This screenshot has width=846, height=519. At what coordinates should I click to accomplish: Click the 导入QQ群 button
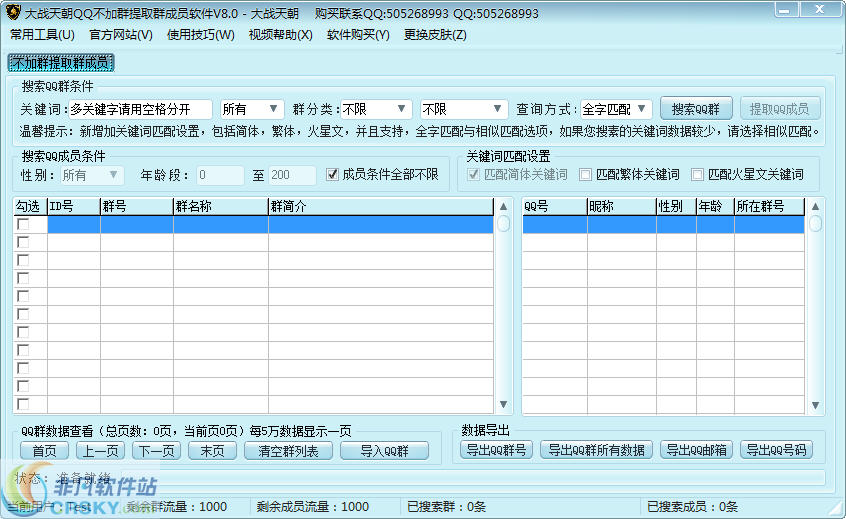384,451
